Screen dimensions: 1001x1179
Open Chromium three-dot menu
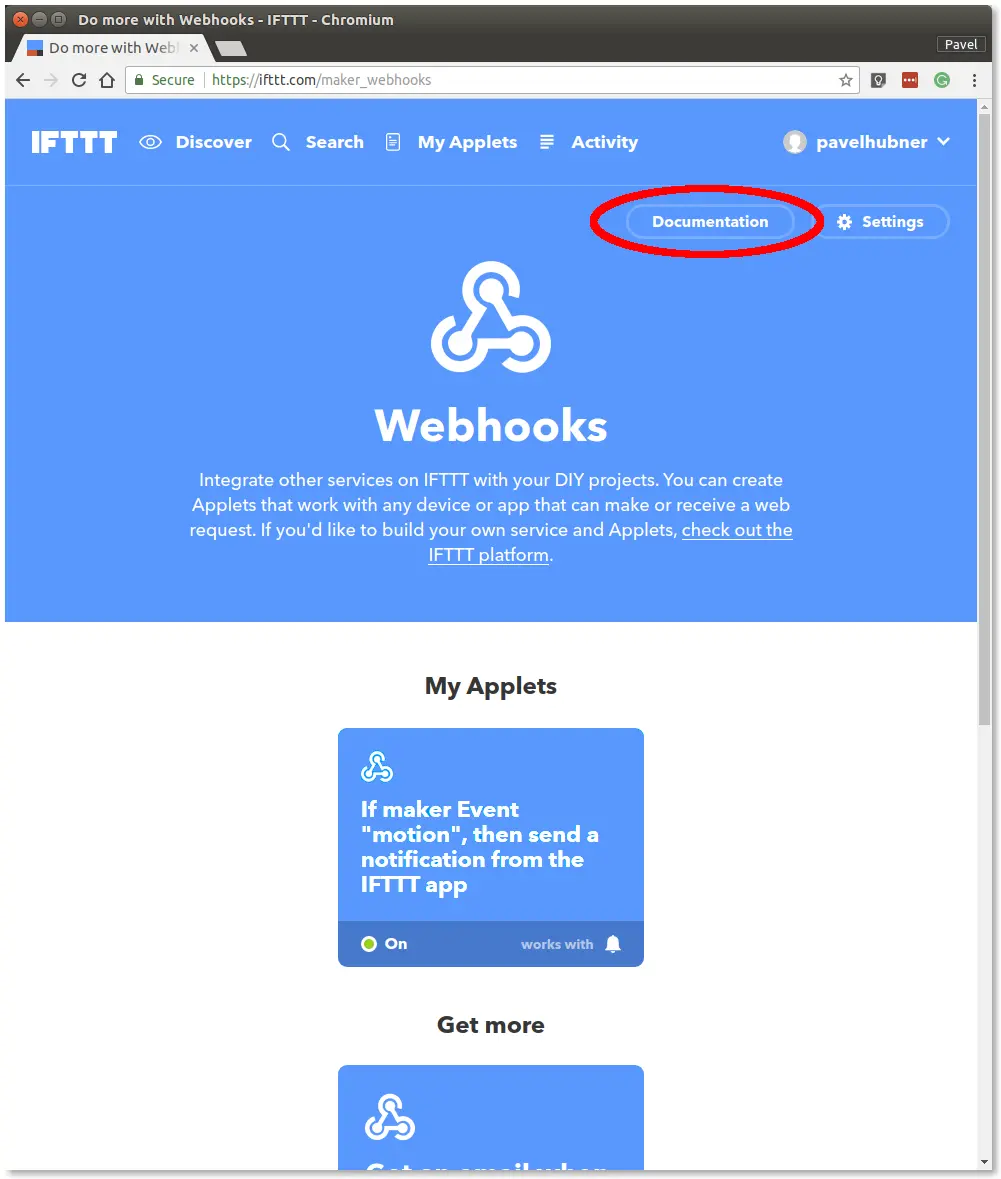pyautogui.click(x=974, y=80)
